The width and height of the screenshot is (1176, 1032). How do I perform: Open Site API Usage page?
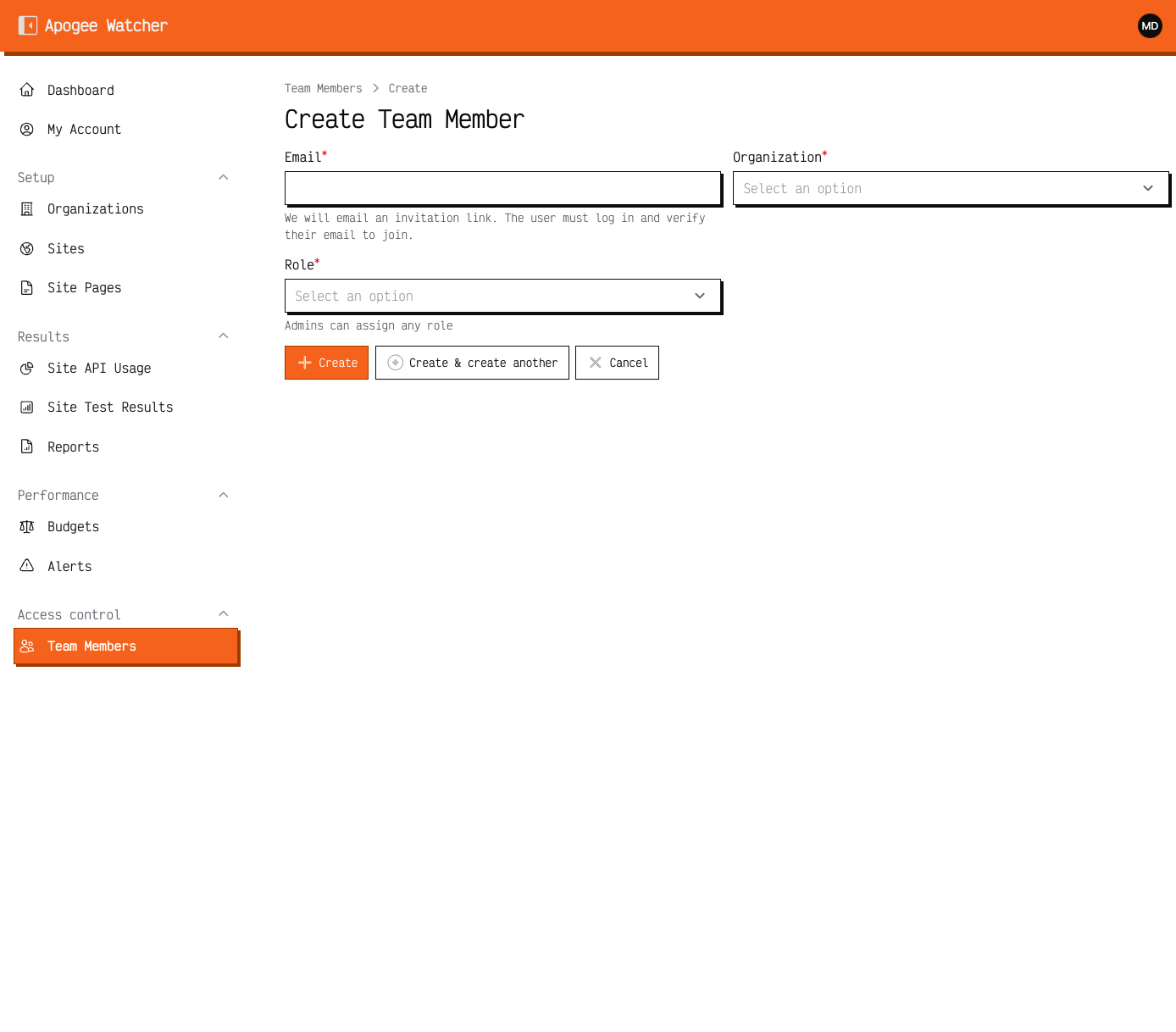[x=125, y=368]
